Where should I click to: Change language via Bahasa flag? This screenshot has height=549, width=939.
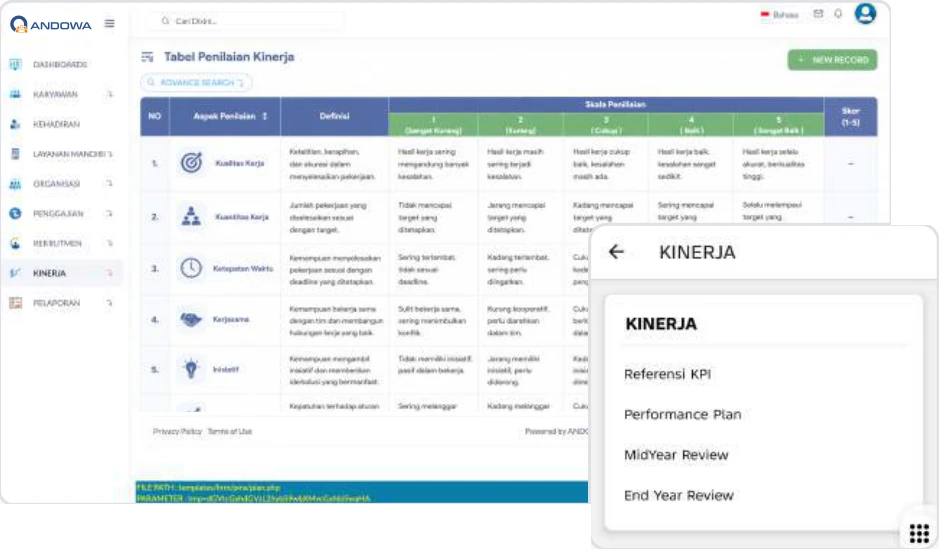(780, 14)
